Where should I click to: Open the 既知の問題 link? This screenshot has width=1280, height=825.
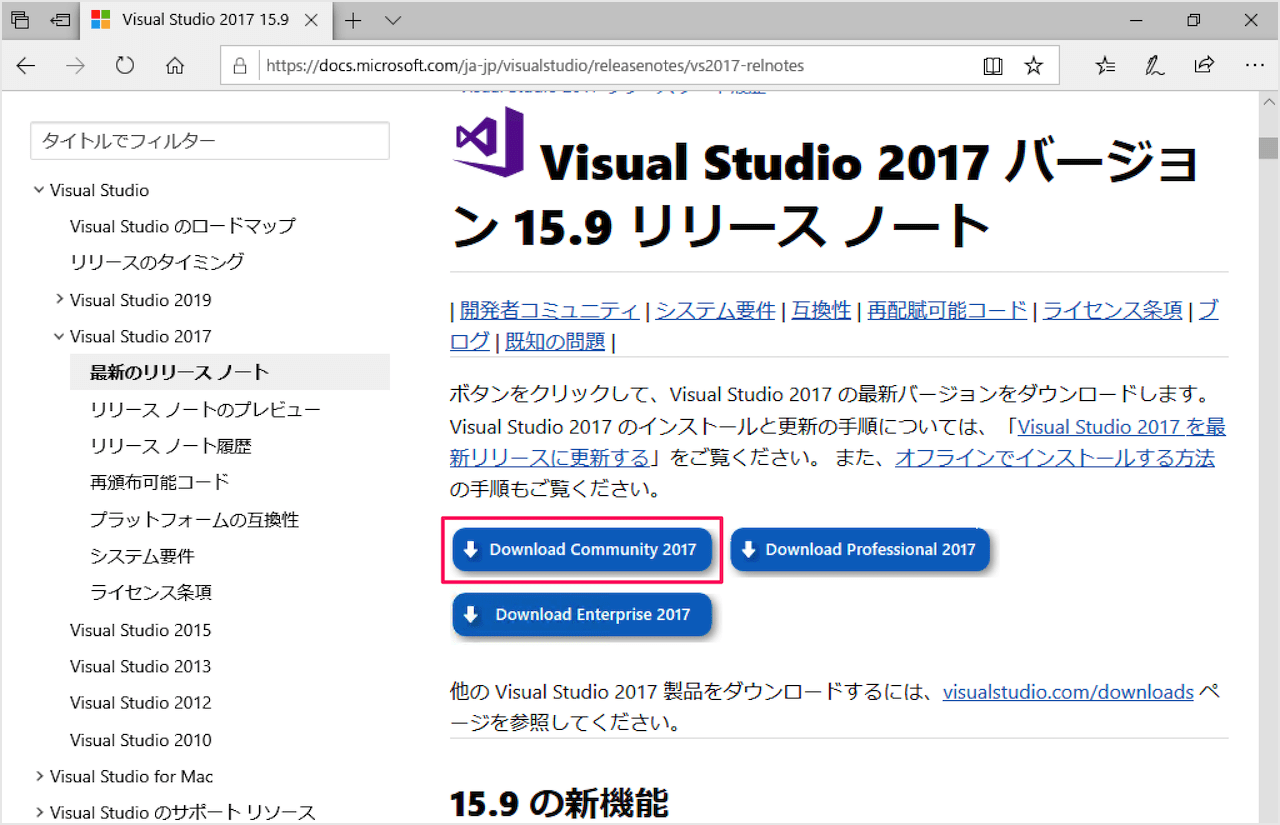click(555, 342)
